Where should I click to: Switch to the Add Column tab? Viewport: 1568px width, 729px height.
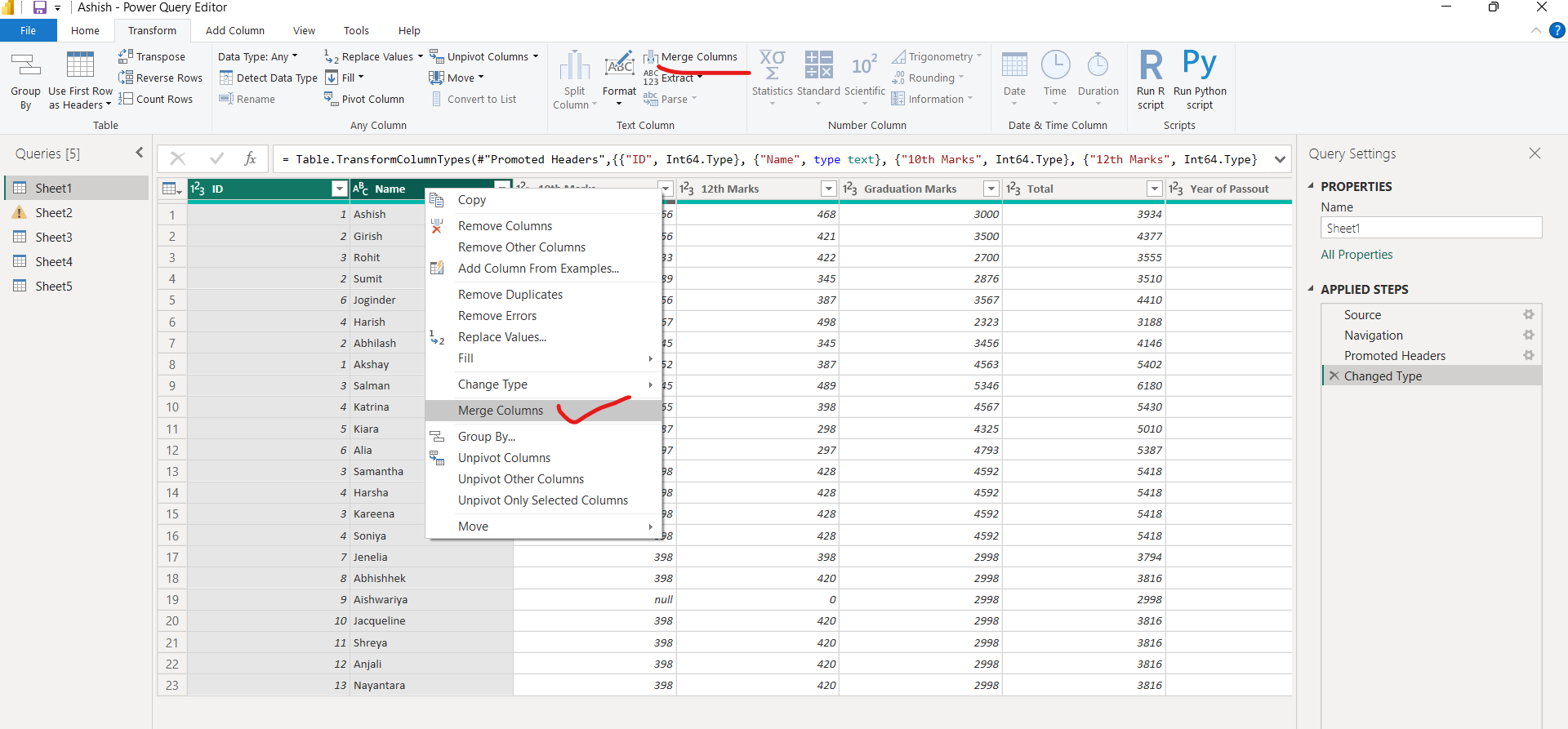click(234, 30)
